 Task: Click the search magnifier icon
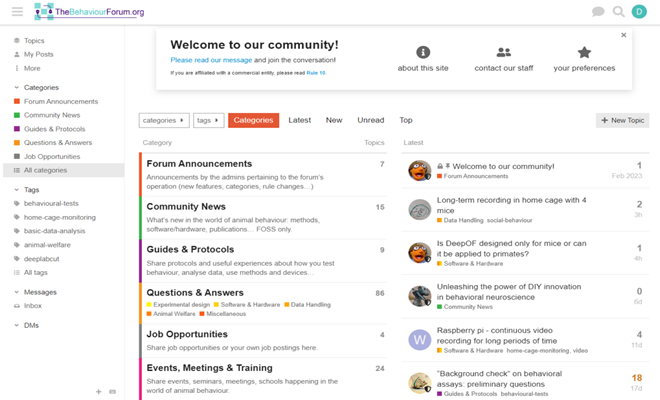tap(618, 12)
